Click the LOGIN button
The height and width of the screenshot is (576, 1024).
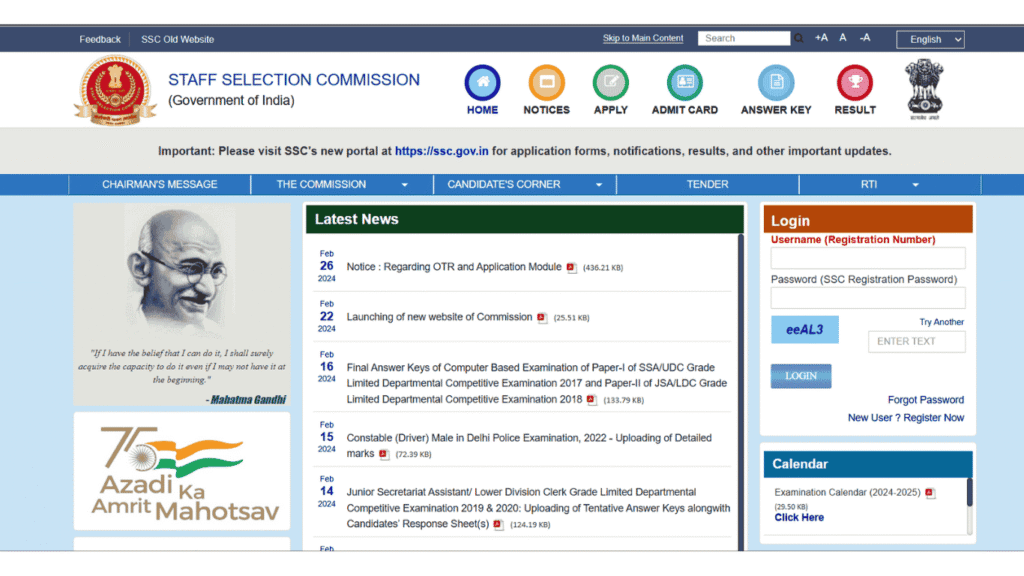(x=801, y=376)
